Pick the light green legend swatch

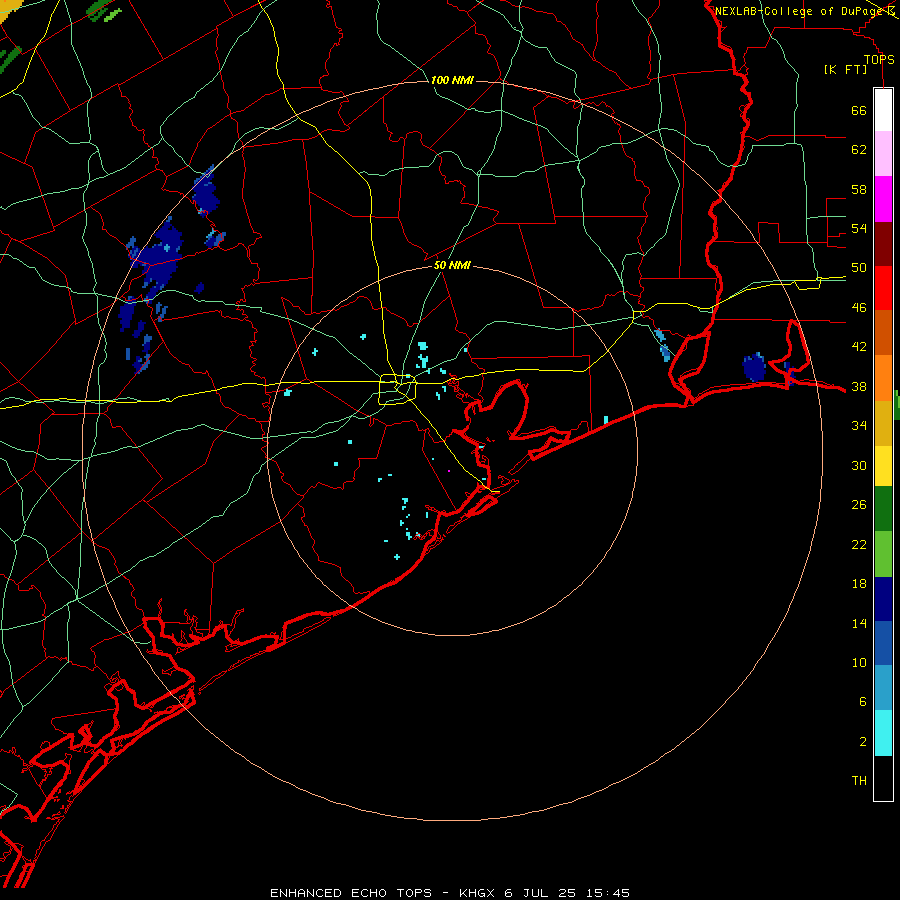click(x=883, y=554)
